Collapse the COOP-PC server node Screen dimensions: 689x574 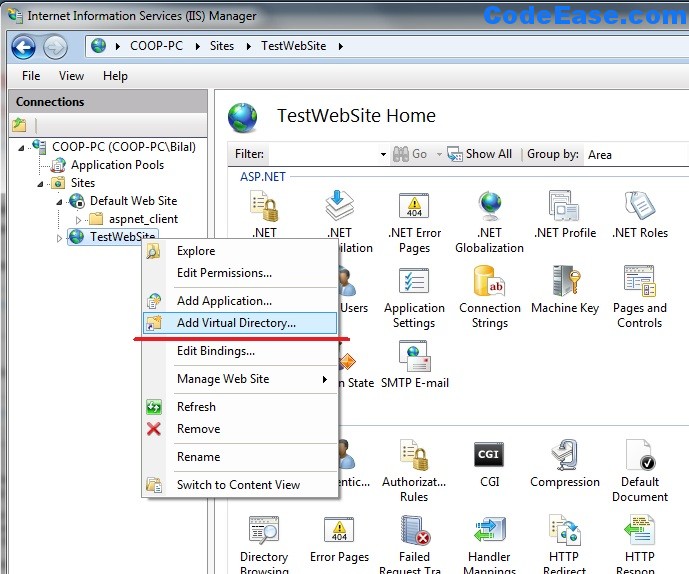point(21,148)
